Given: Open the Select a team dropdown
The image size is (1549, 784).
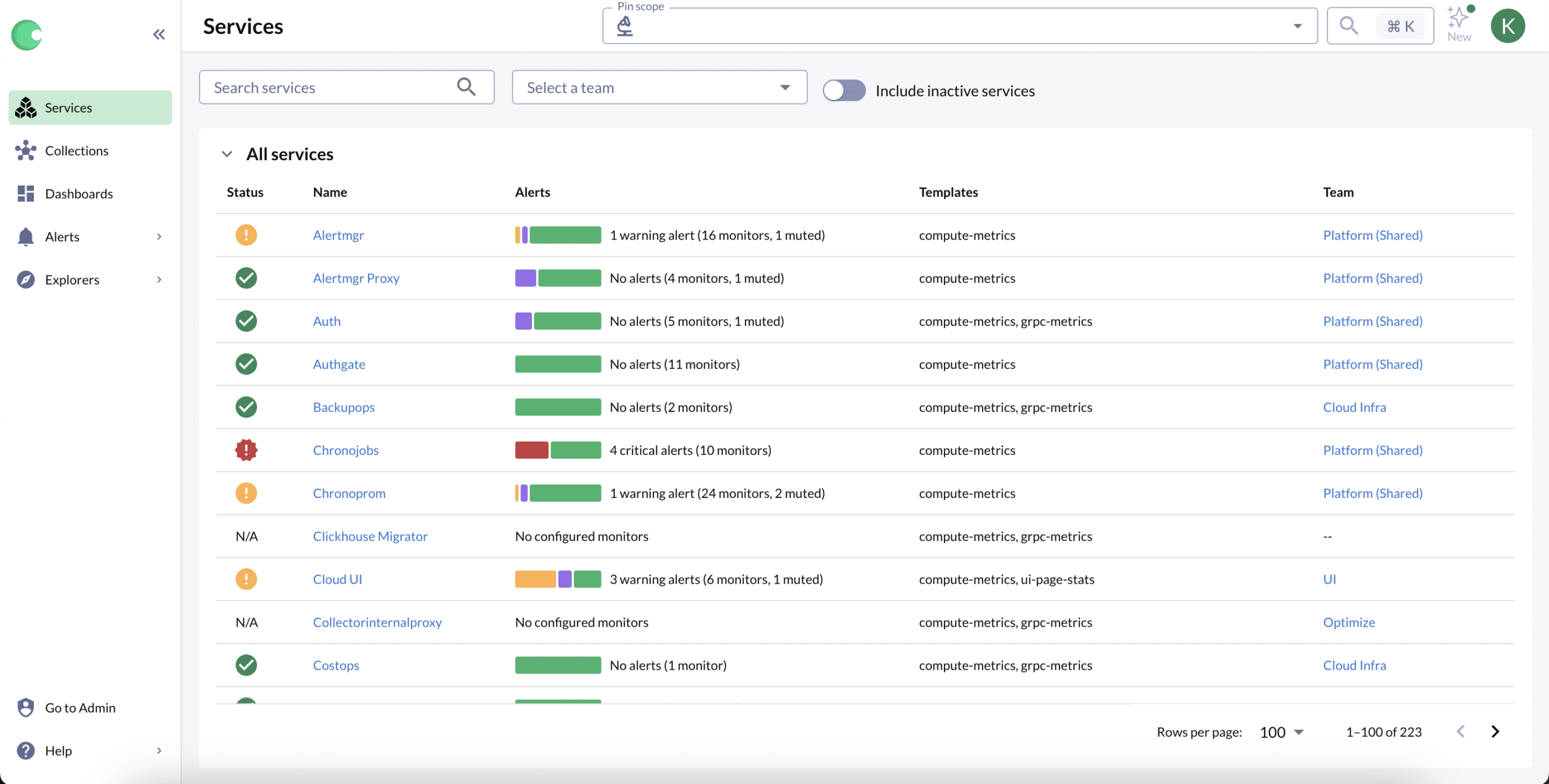Looking at the screenshot, I should tap(659, 87).
